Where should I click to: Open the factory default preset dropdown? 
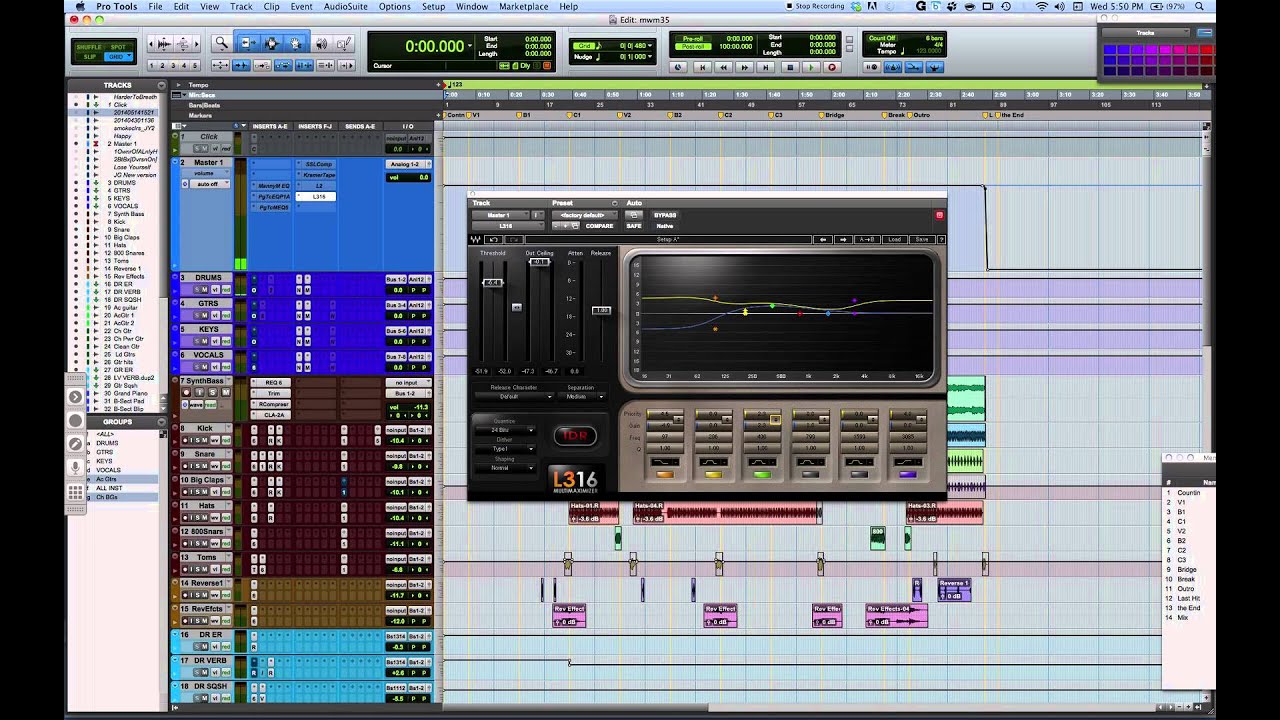tap(584, 215)
